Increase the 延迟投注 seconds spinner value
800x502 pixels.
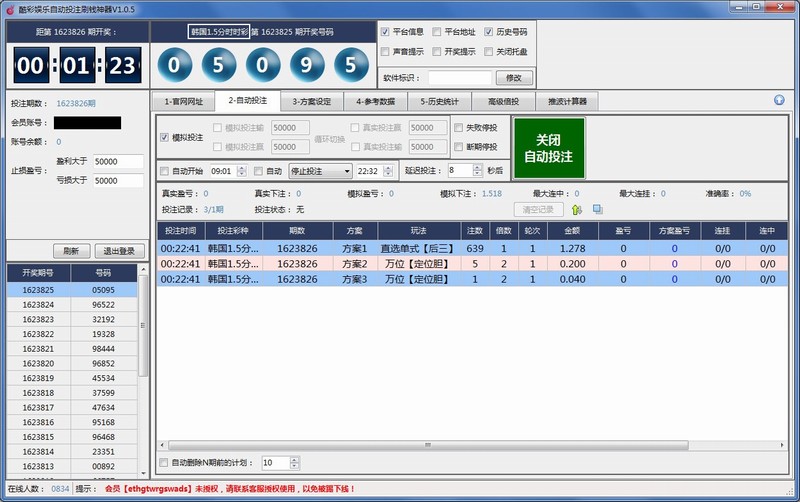pyautogui.click(x=479, y=167)
